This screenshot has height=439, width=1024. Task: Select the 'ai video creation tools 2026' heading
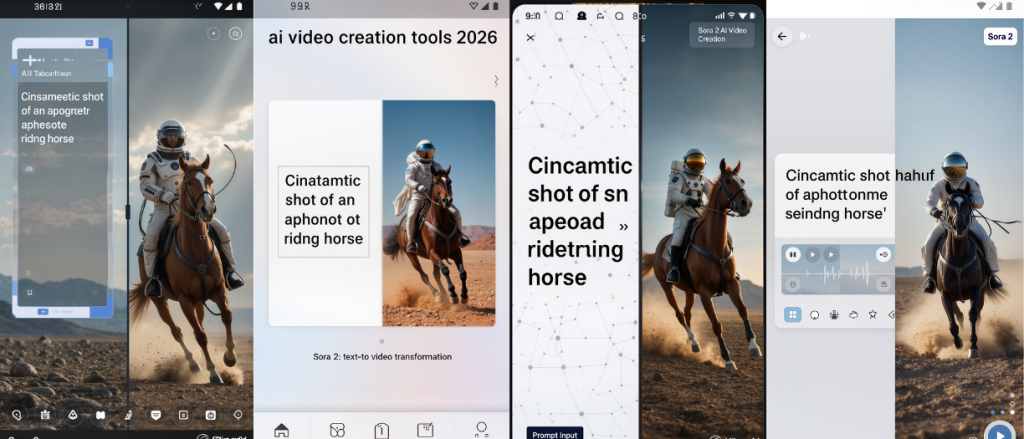coord(383,37)
